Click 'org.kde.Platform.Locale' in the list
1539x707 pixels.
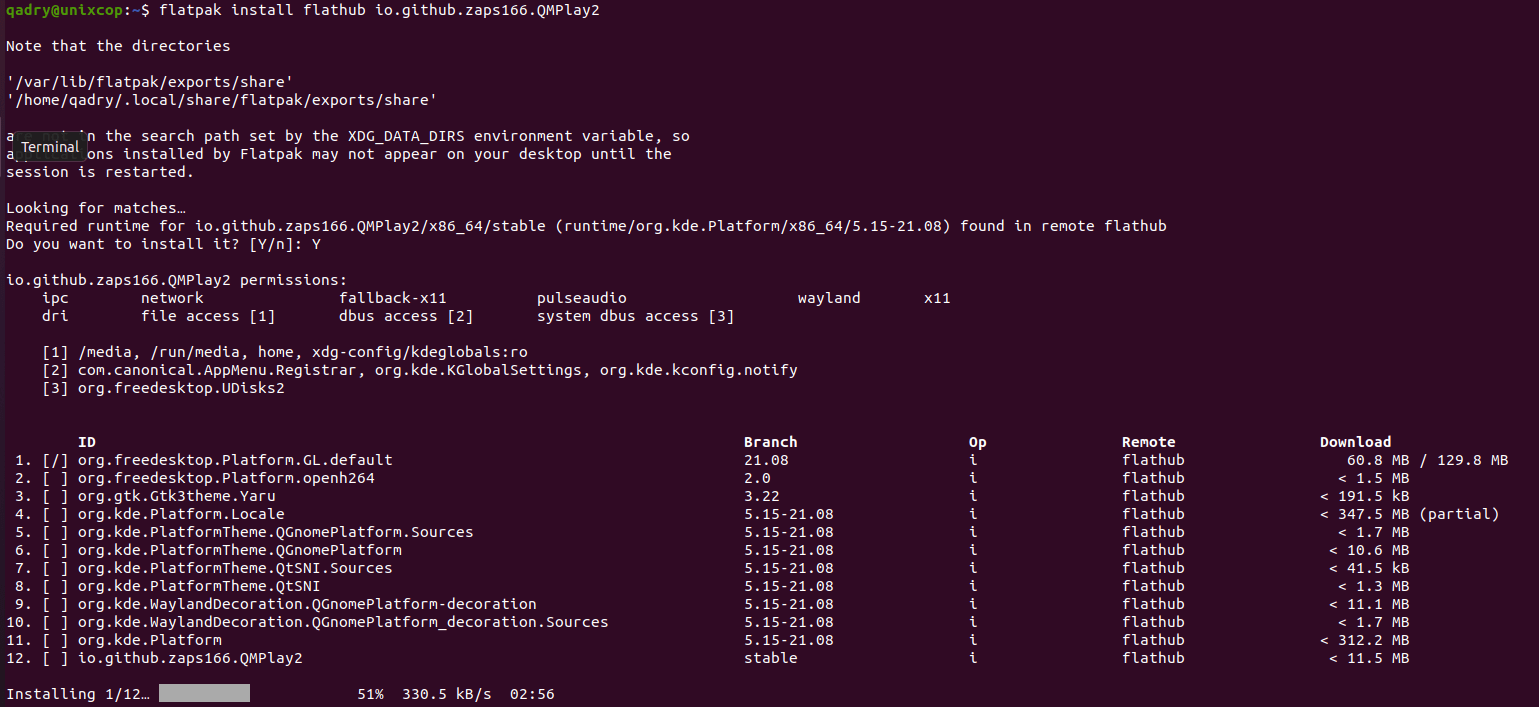(x=181, y=514)
